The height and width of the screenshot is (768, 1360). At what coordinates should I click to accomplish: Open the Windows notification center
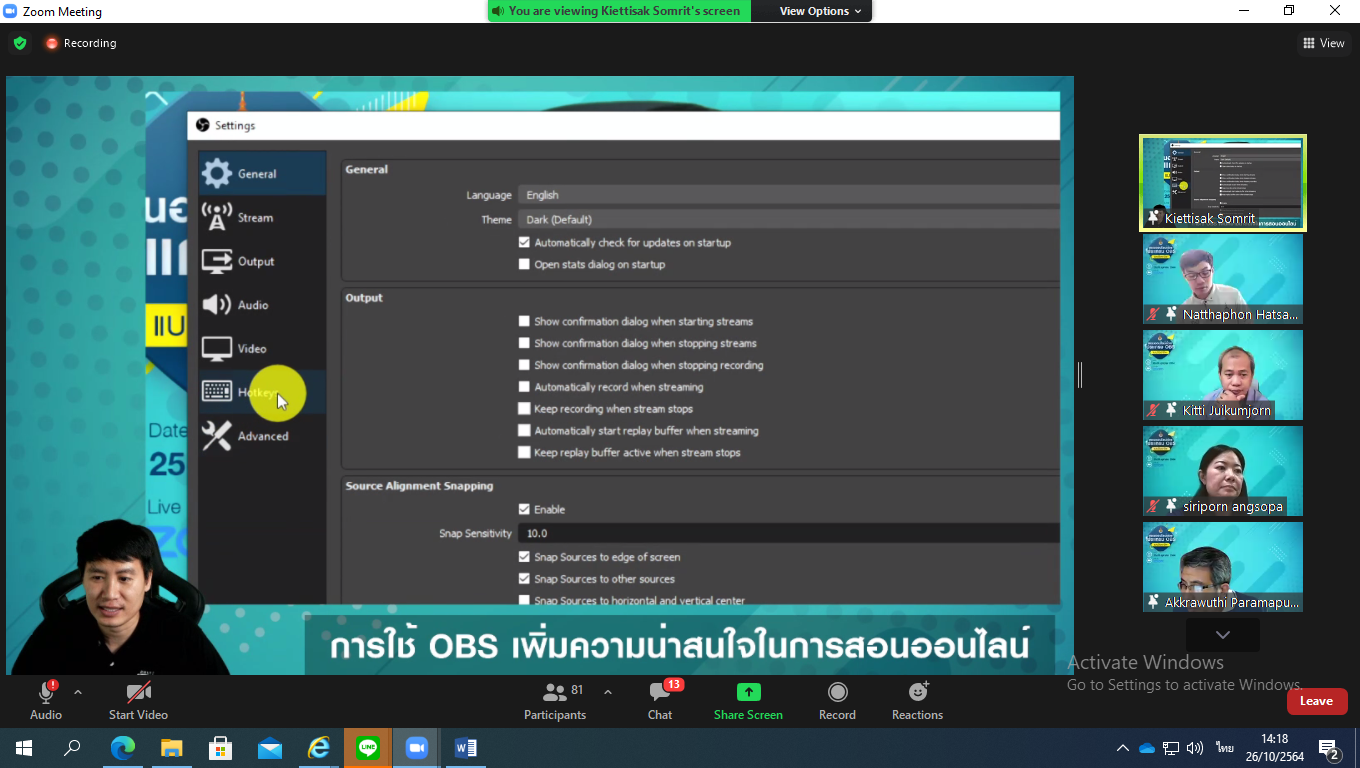pyautogui.click(x=1330, y=749)
